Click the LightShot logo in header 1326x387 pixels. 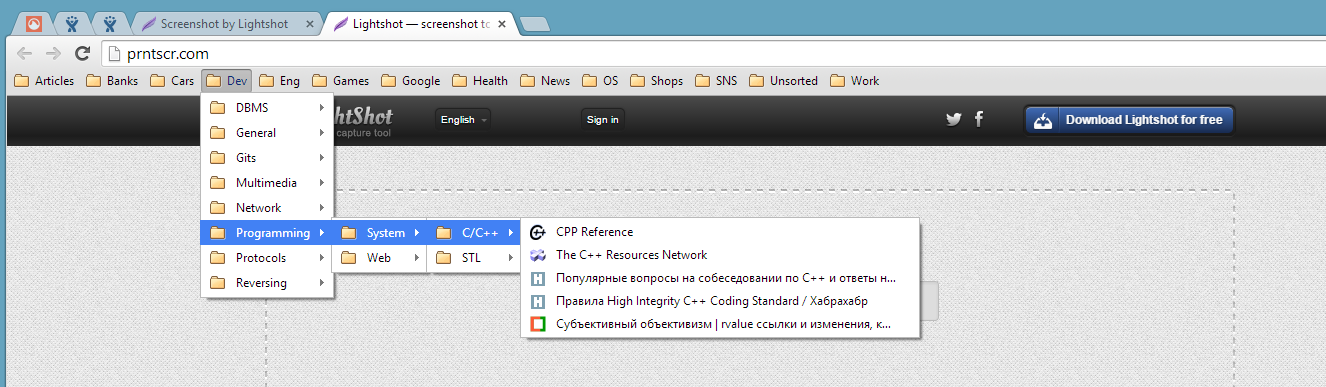click(x=364, y=120)
